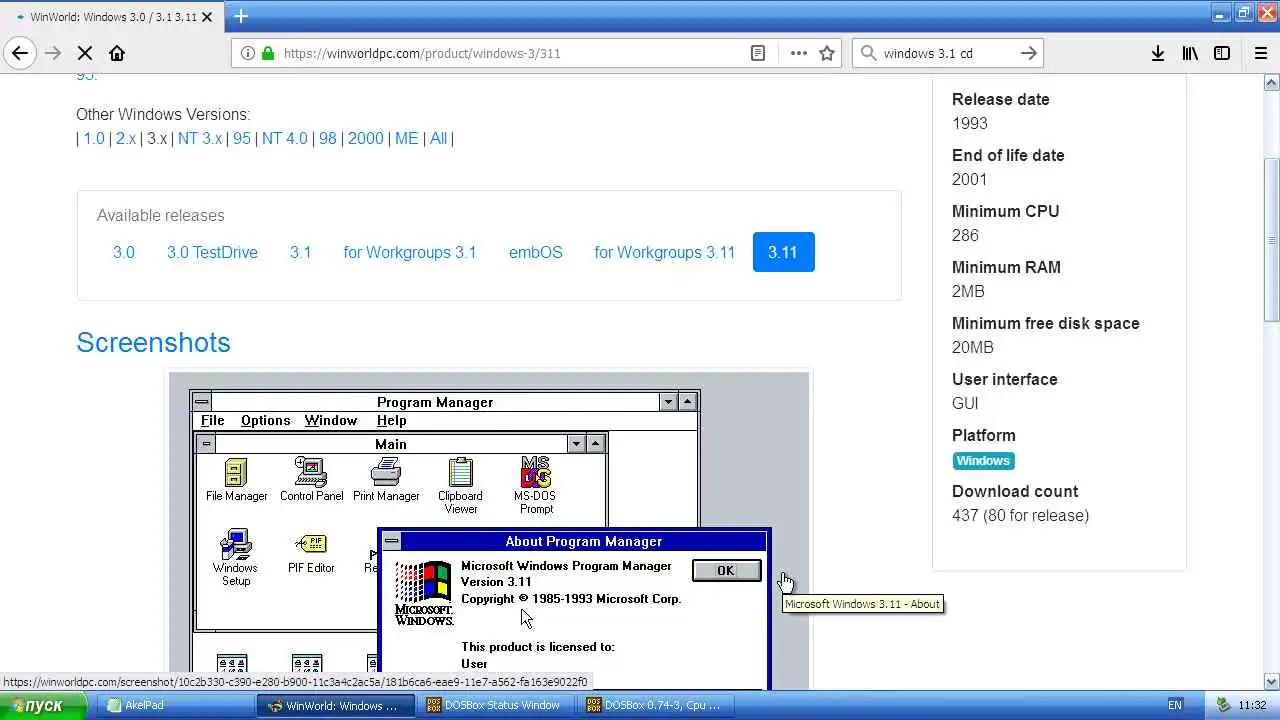Click the Release date value 1993

click(x=970, y=123)
